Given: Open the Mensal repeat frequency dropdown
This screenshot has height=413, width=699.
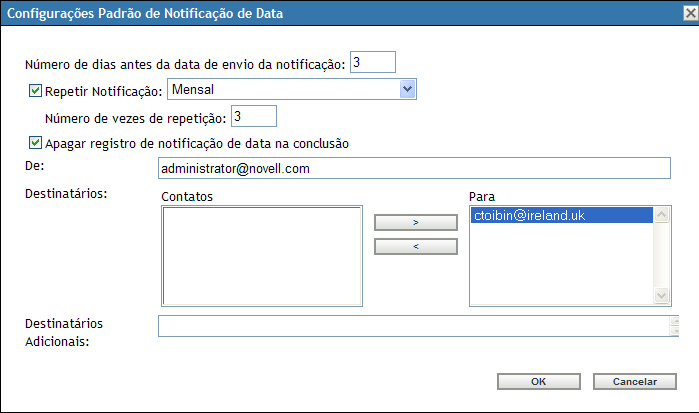Looking at the screenshot, I should click(407, 90).
